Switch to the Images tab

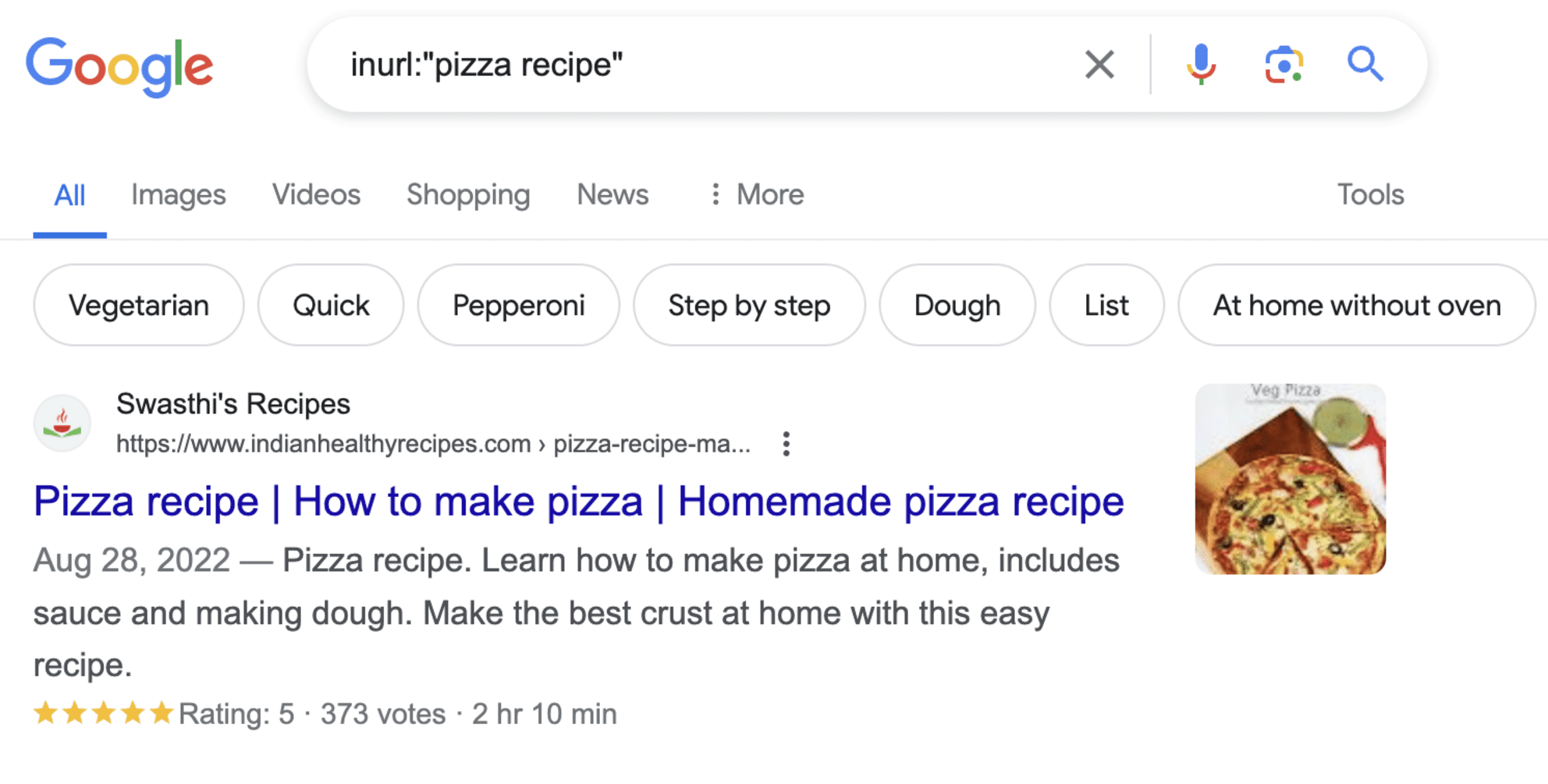pyautogui.click(x=178, y=194)
